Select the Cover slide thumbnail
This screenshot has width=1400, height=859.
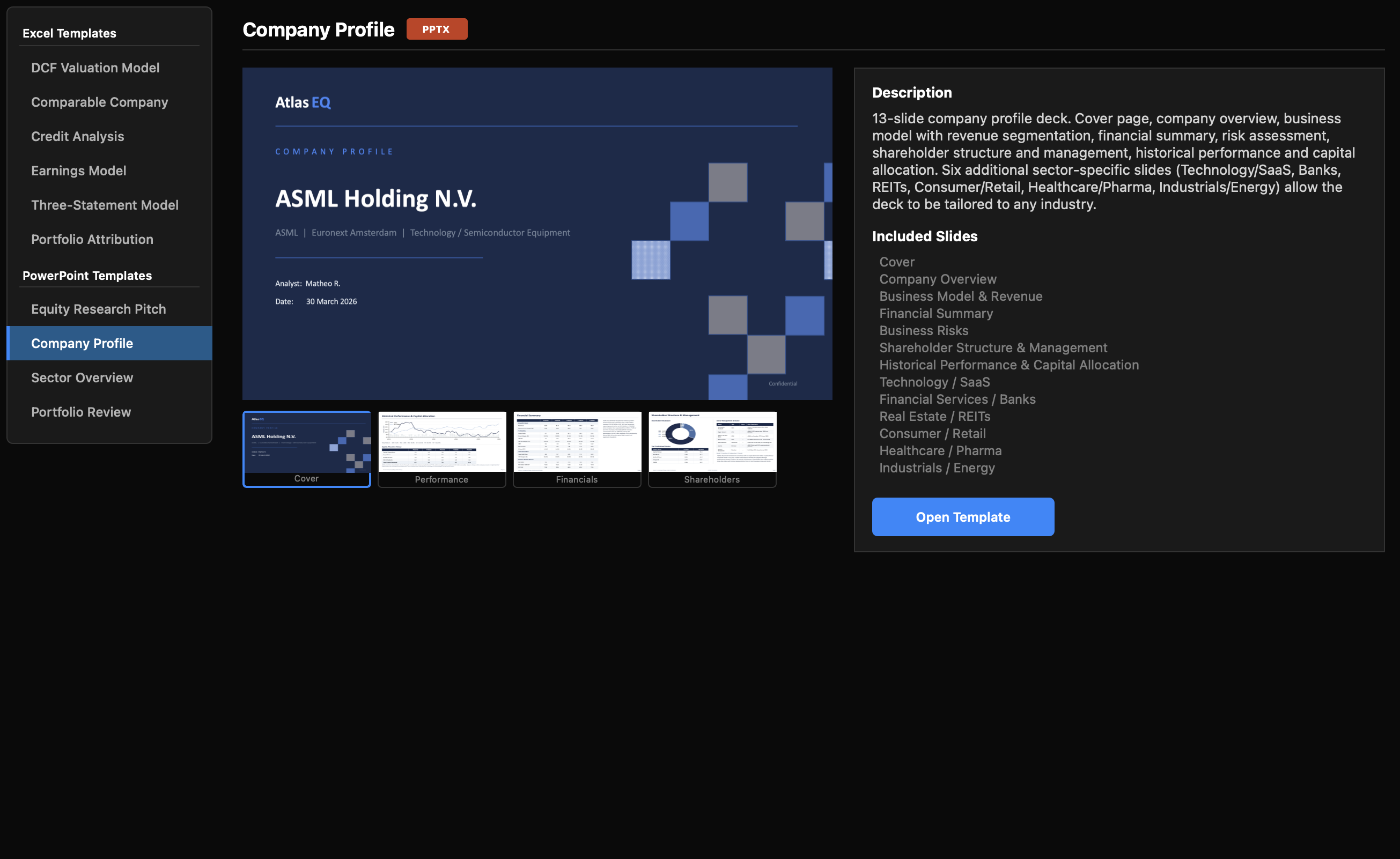coord(307,449)
